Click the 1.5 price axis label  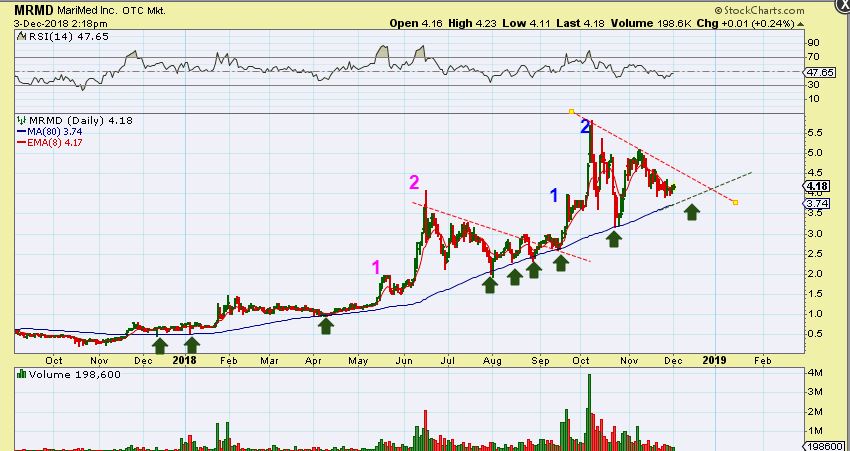tap(815, 294)
